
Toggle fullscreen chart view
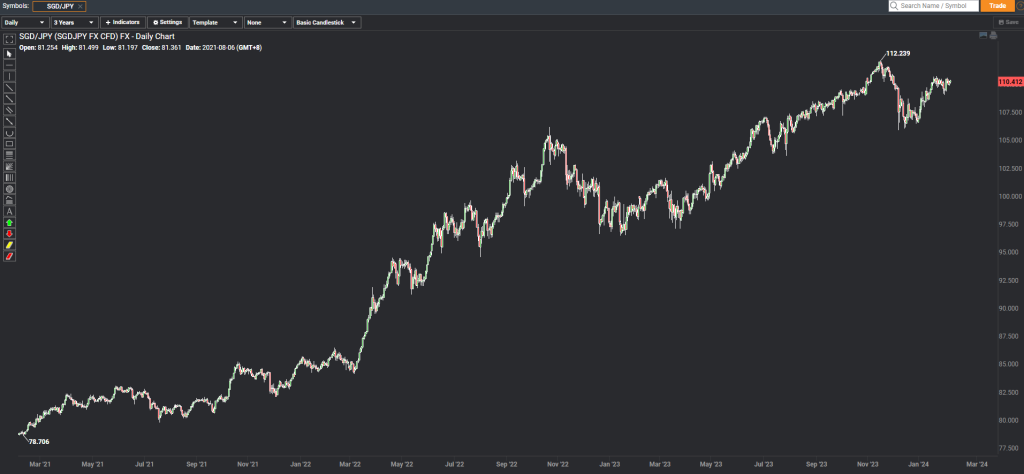[x=10, y=39]
